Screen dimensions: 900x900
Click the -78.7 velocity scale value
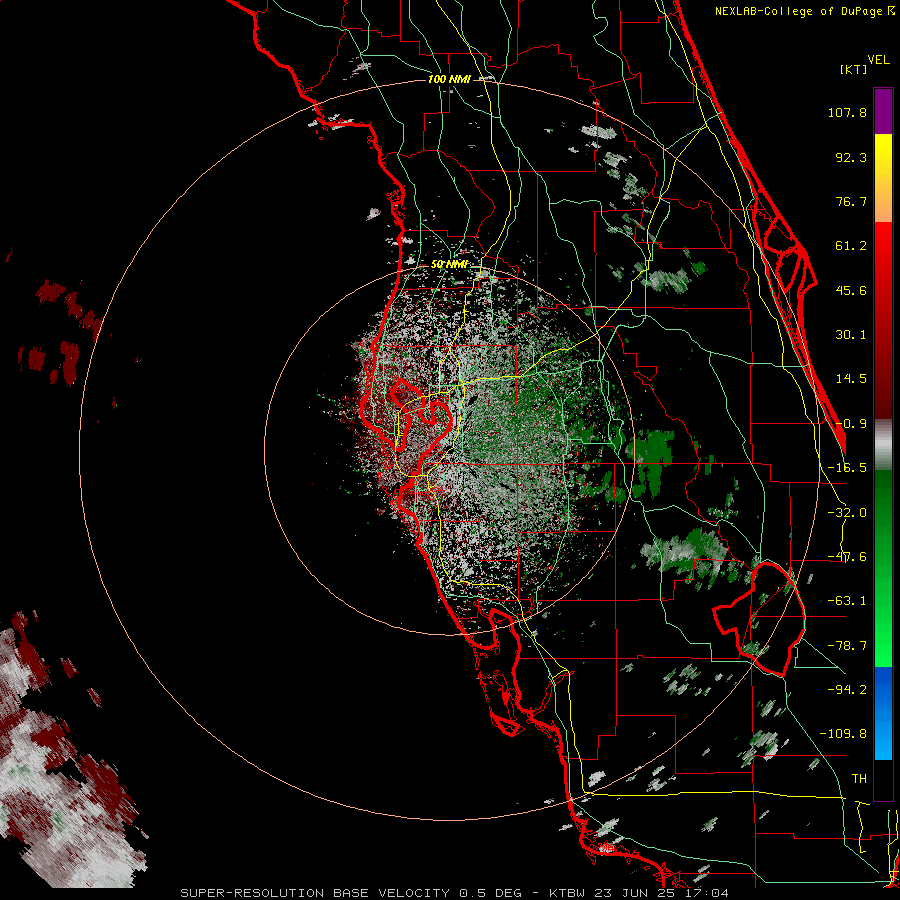[847, 646]
